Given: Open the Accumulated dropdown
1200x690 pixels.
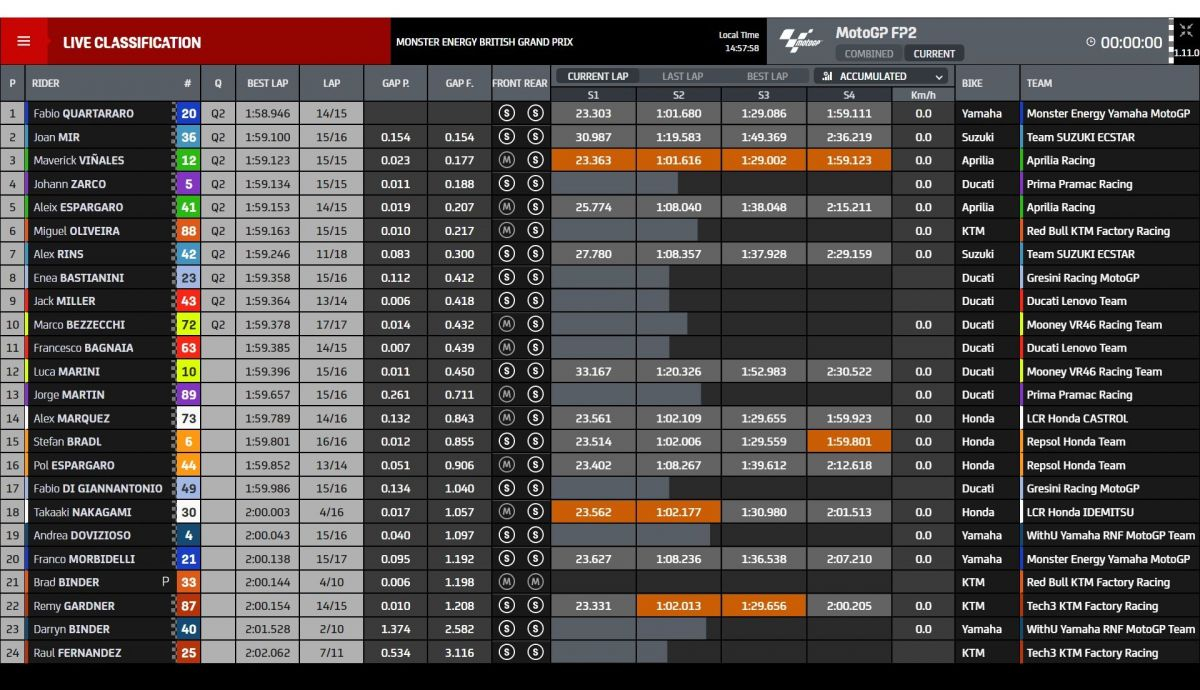Looking at the screenshot, I should pos(883,76).
